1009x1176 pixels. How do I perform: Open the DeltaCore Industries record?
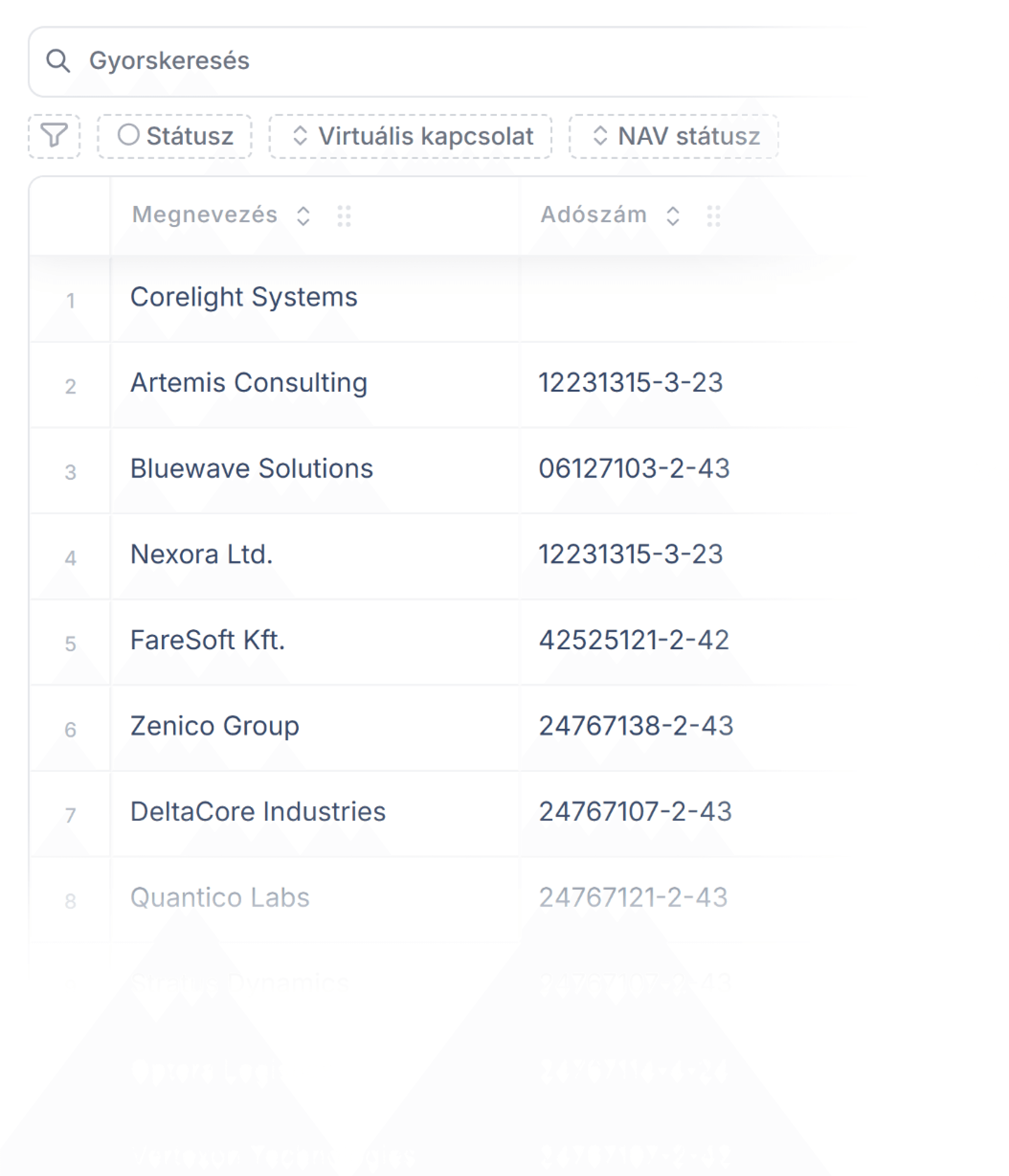258,812
